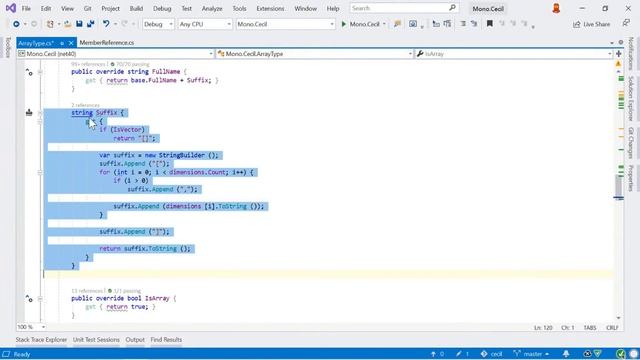Open the File menu
Viewport: 640px width, 360px height.
(26, 8)
